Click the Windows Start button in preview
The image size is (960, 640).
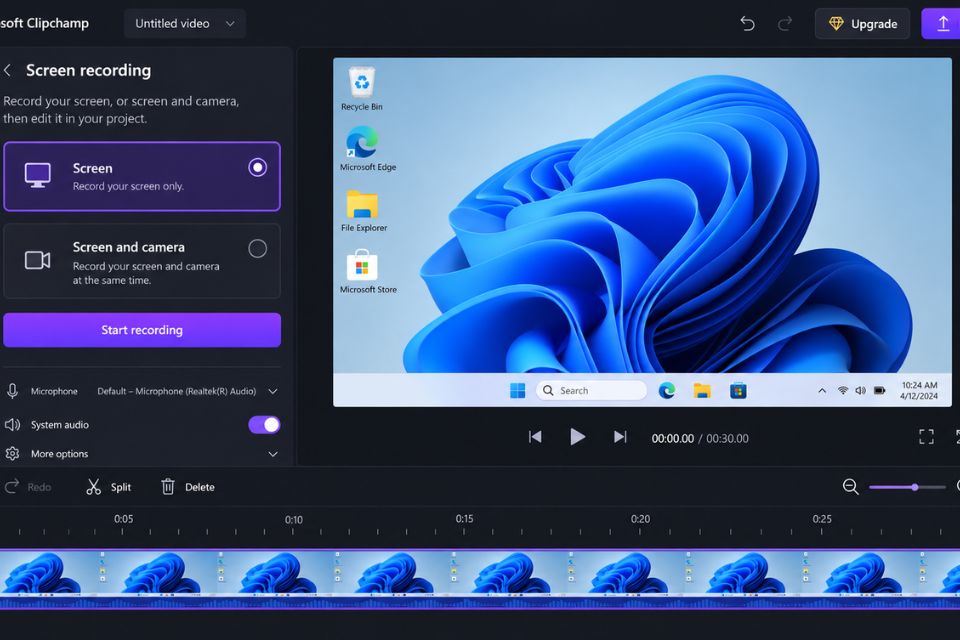(x=517, y=391)
